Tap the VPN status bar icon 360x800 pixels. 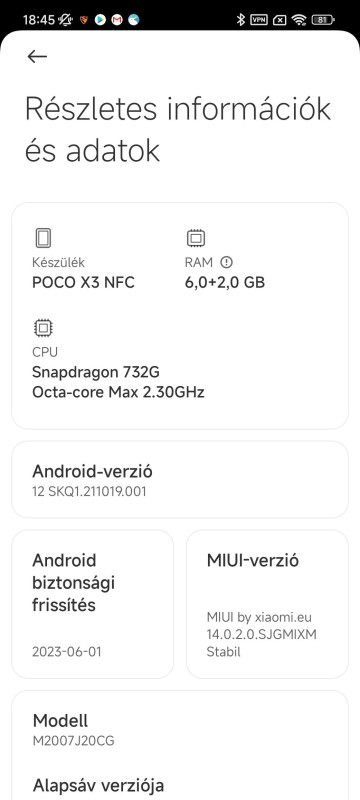click(x=259, y=20)
